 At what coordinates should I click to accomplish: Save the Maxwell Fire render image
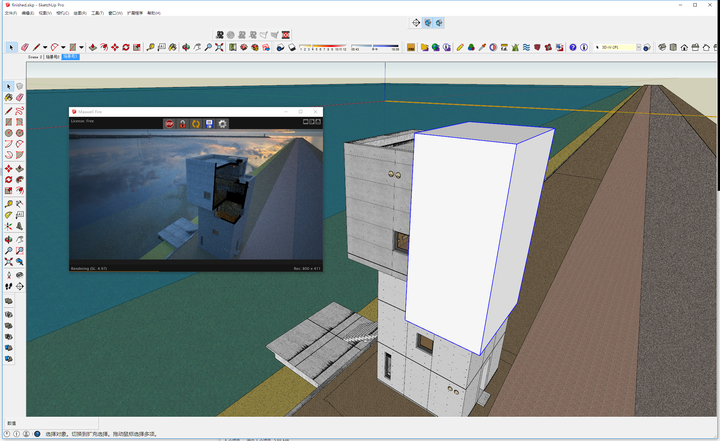point(209,124)
